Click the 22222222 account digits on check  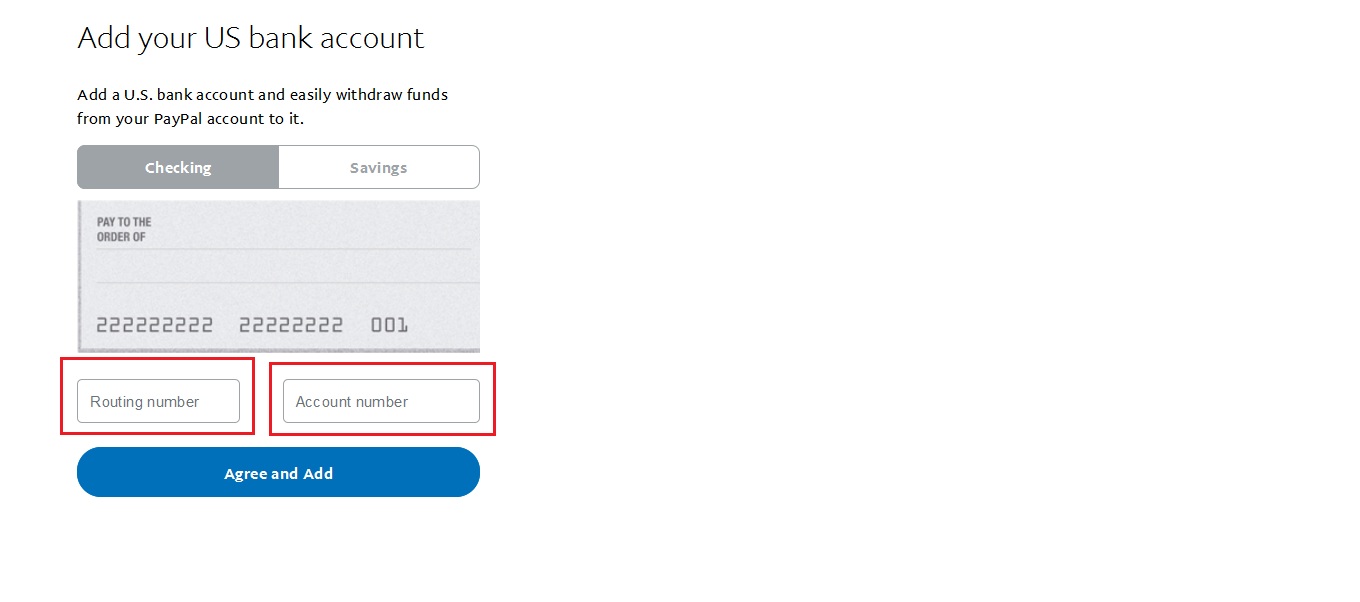pos(291,325)
